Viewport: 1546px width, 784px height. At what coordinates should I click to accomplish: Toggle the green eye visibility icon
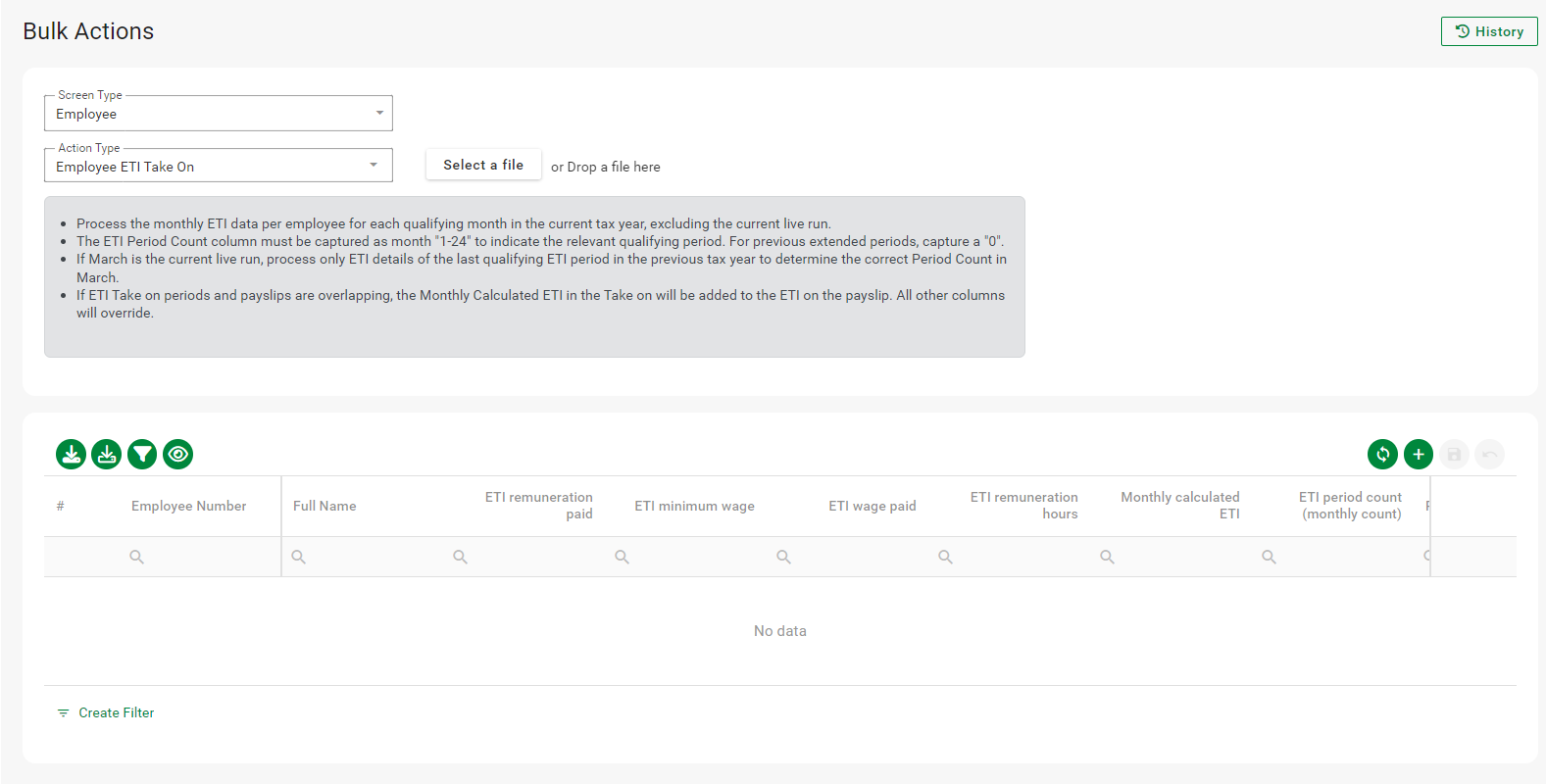coord(177,454)
